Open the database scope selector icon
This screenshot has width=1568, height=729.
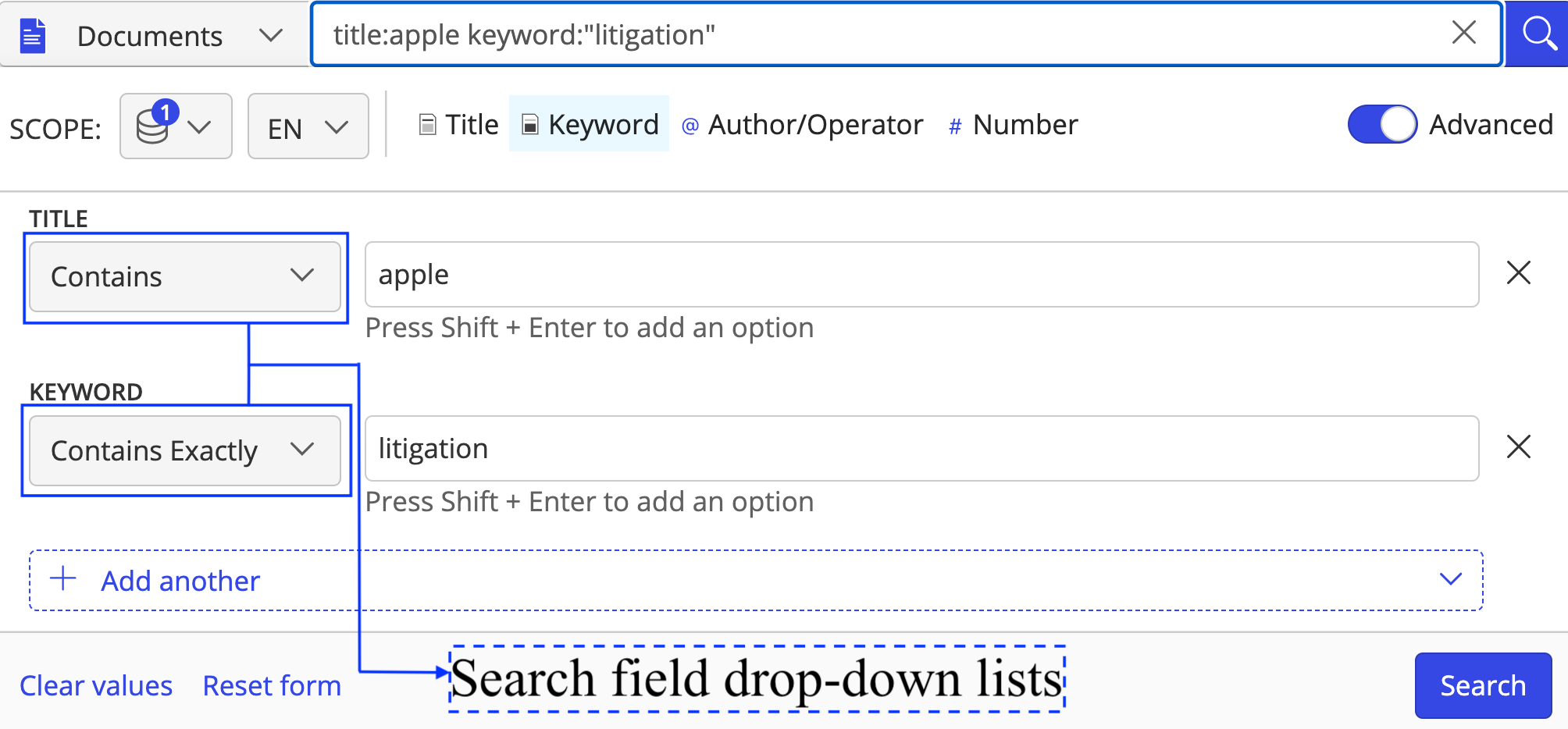pyautogui.click(x=153, y=126)
